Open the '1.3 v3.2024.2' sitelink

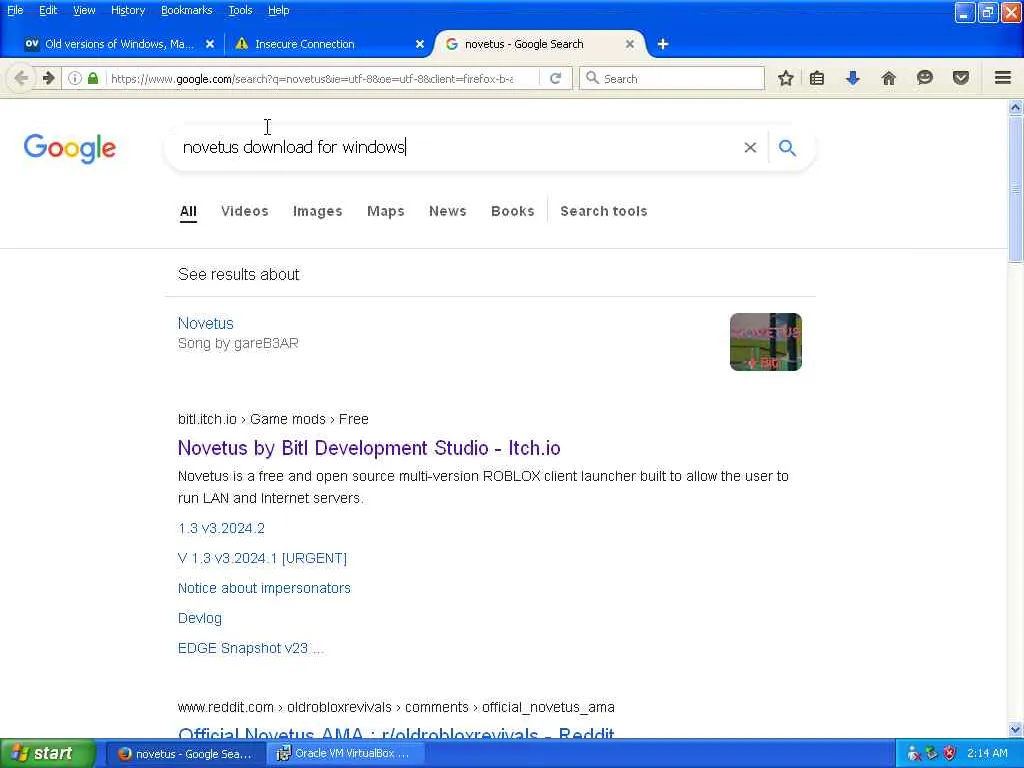(x=221, y=528)
